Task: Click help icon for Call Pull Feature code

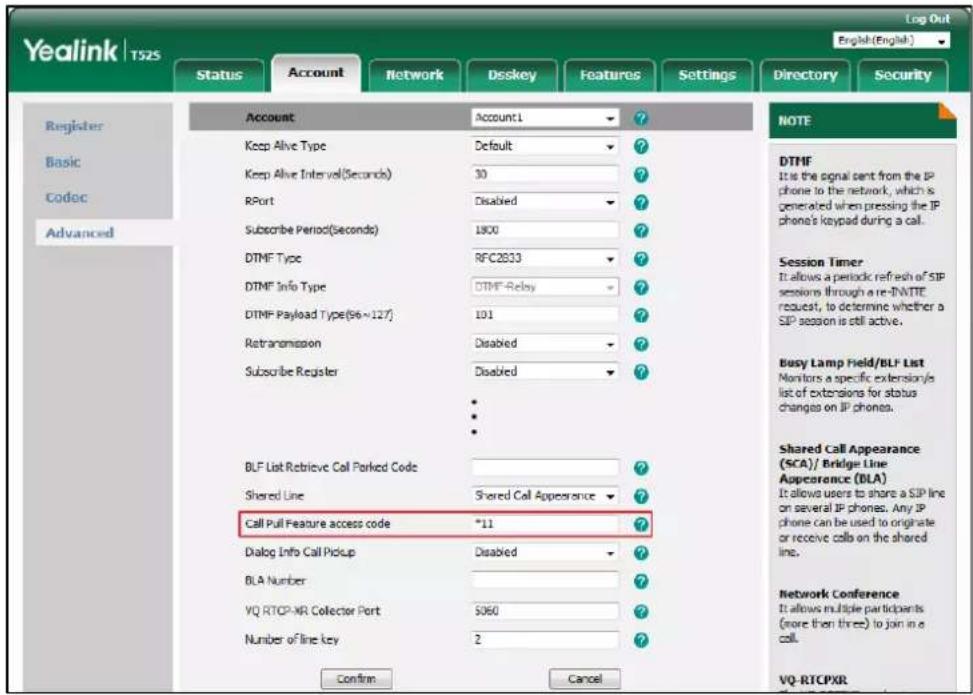Action: (x=642, y=525)
